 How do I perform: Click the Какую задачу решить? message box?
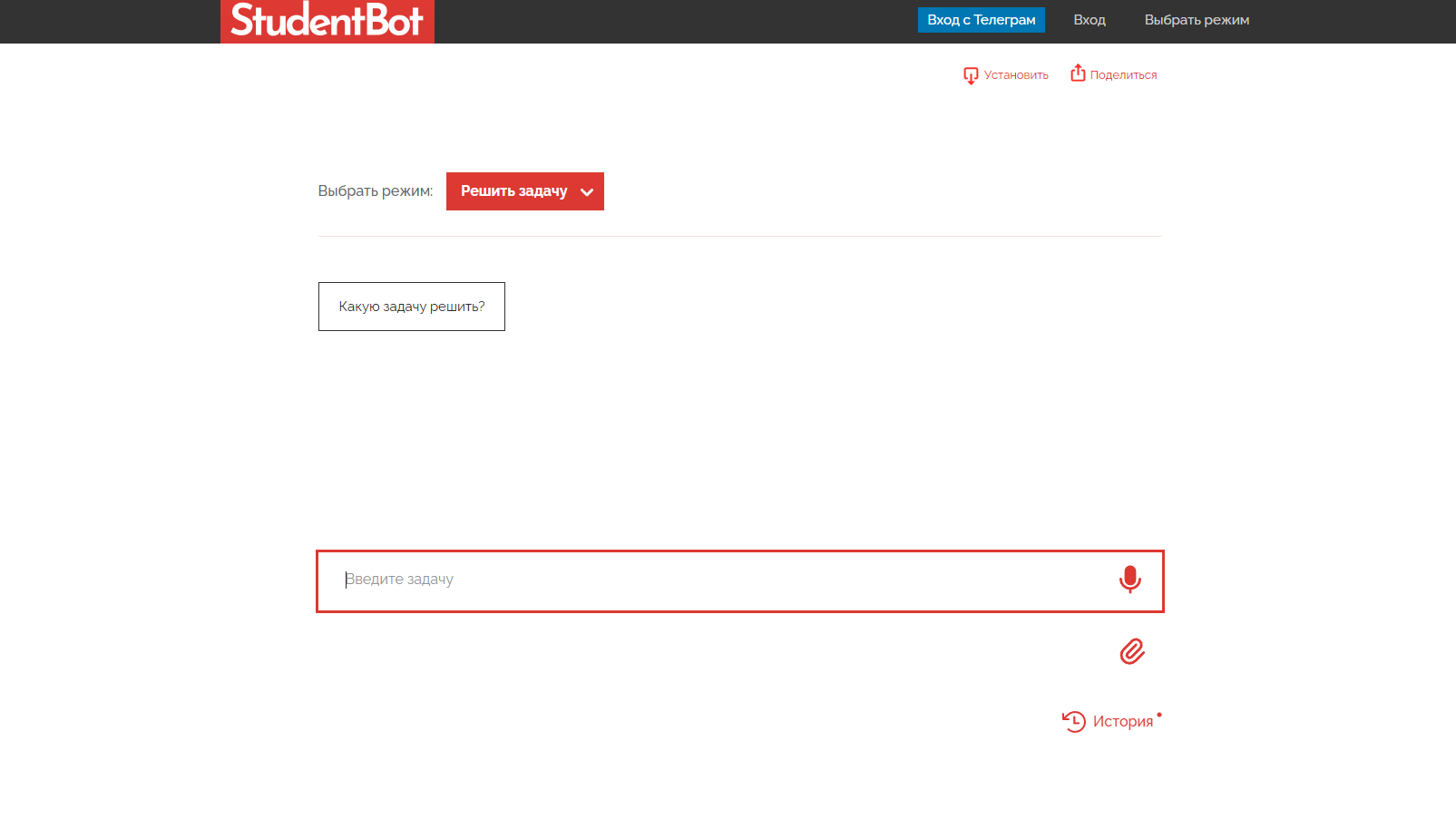[x=411, y=307]
